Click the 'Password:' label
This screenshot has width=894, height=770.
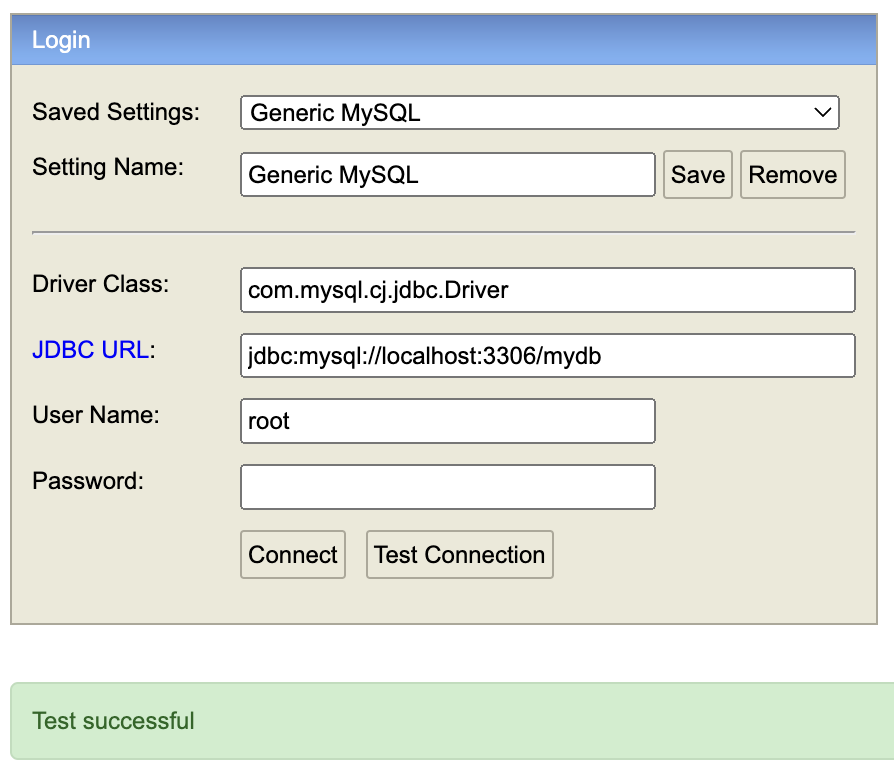(88, 481)
